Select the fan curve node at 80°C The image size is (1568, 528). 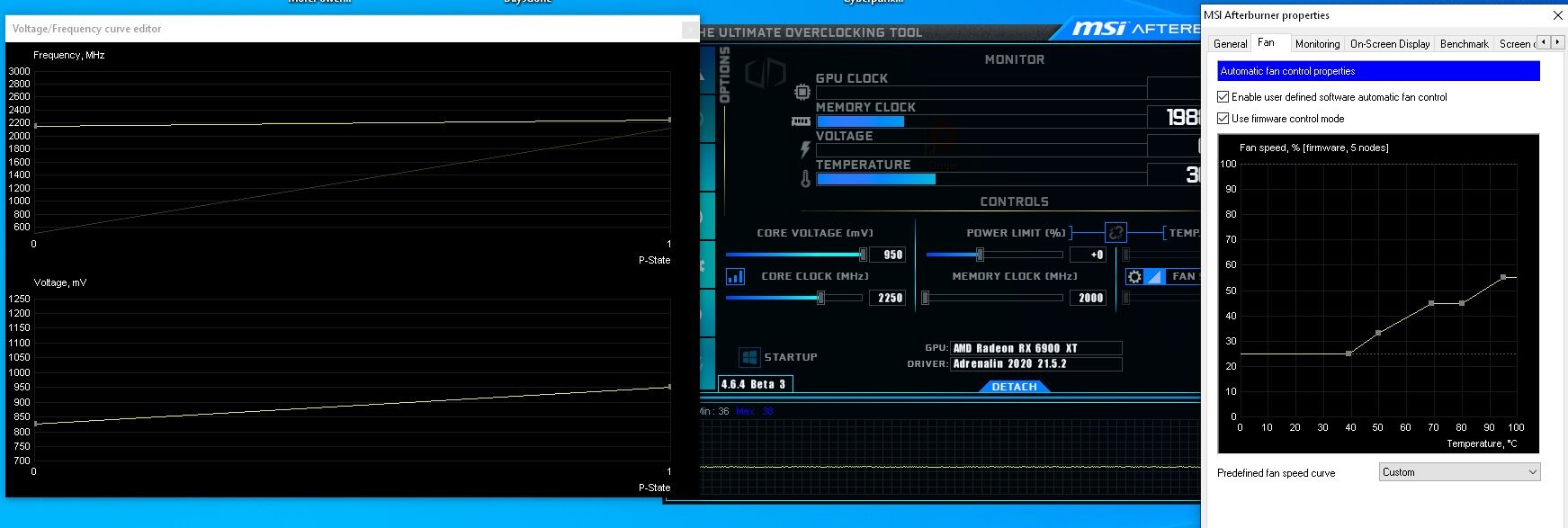[x=1462, y=303]
